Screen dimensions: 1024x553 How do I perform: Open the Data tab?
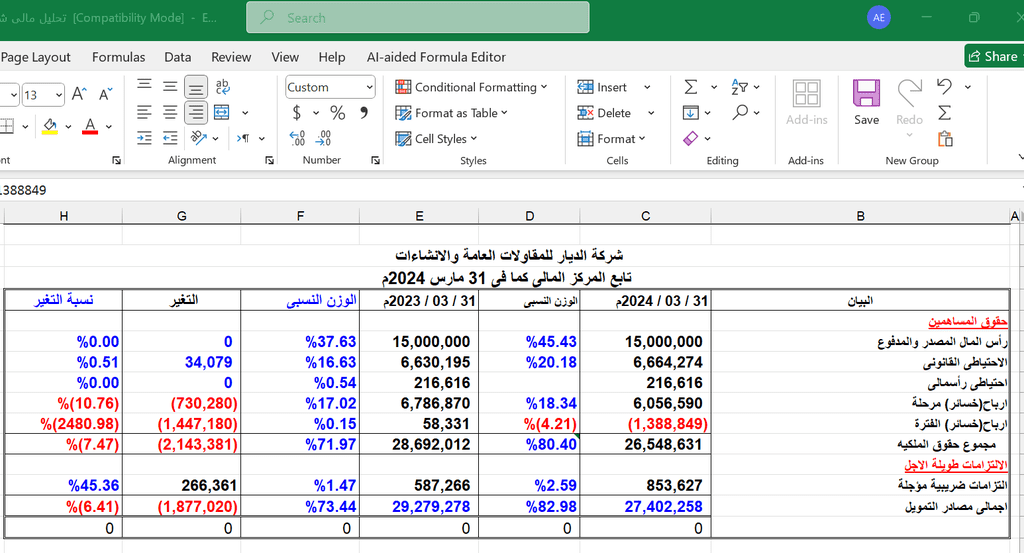coord(178,57)
